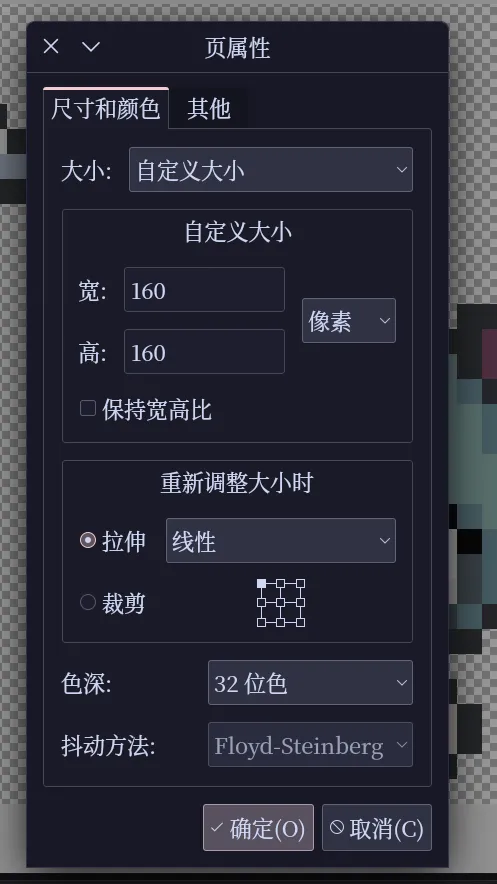The image size is (497, 884).
Task: Click into the 宽 width input field
Action: [x=204, y=290]
